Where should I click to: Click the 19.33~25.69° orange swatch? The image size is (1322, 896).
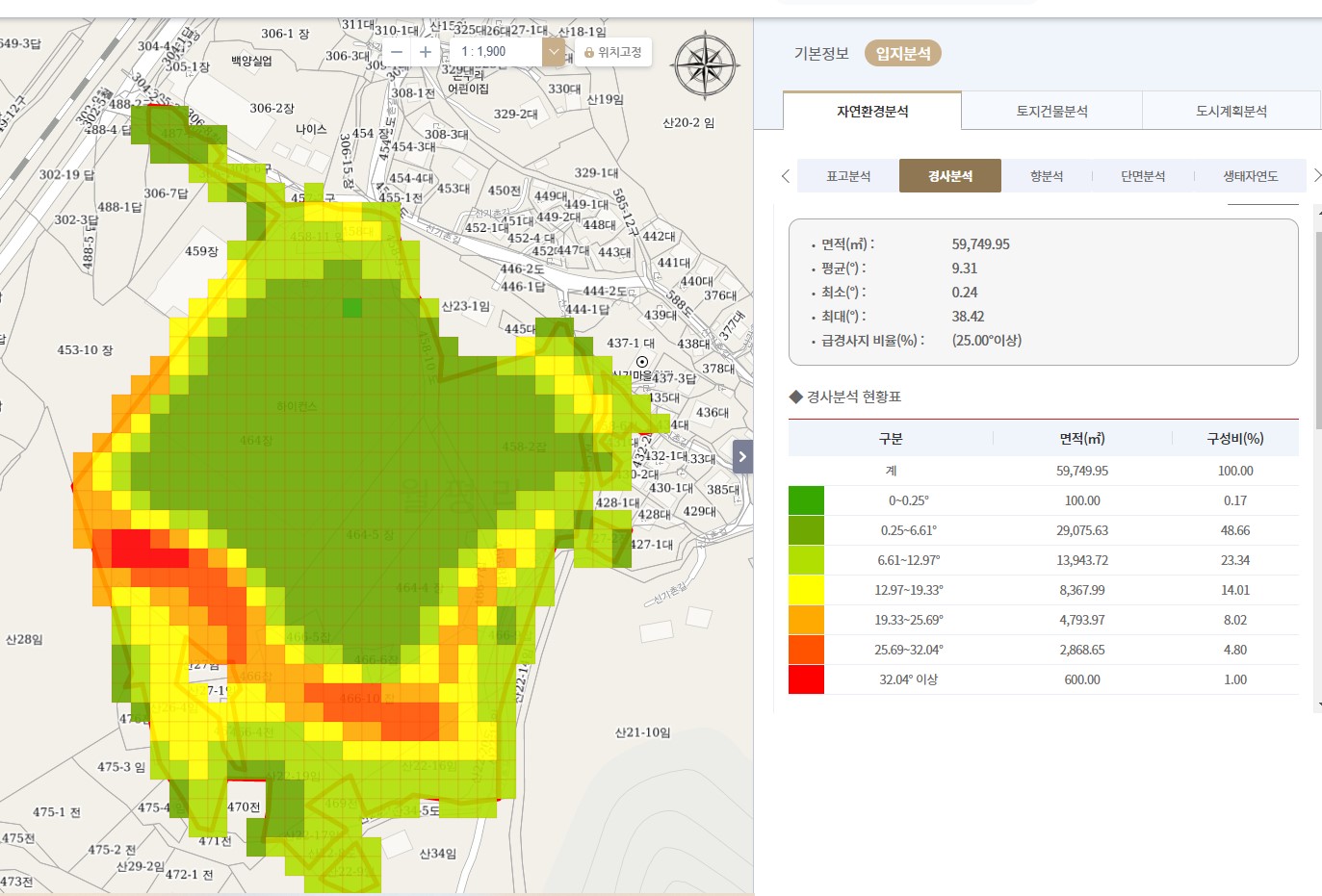(806, 620)
